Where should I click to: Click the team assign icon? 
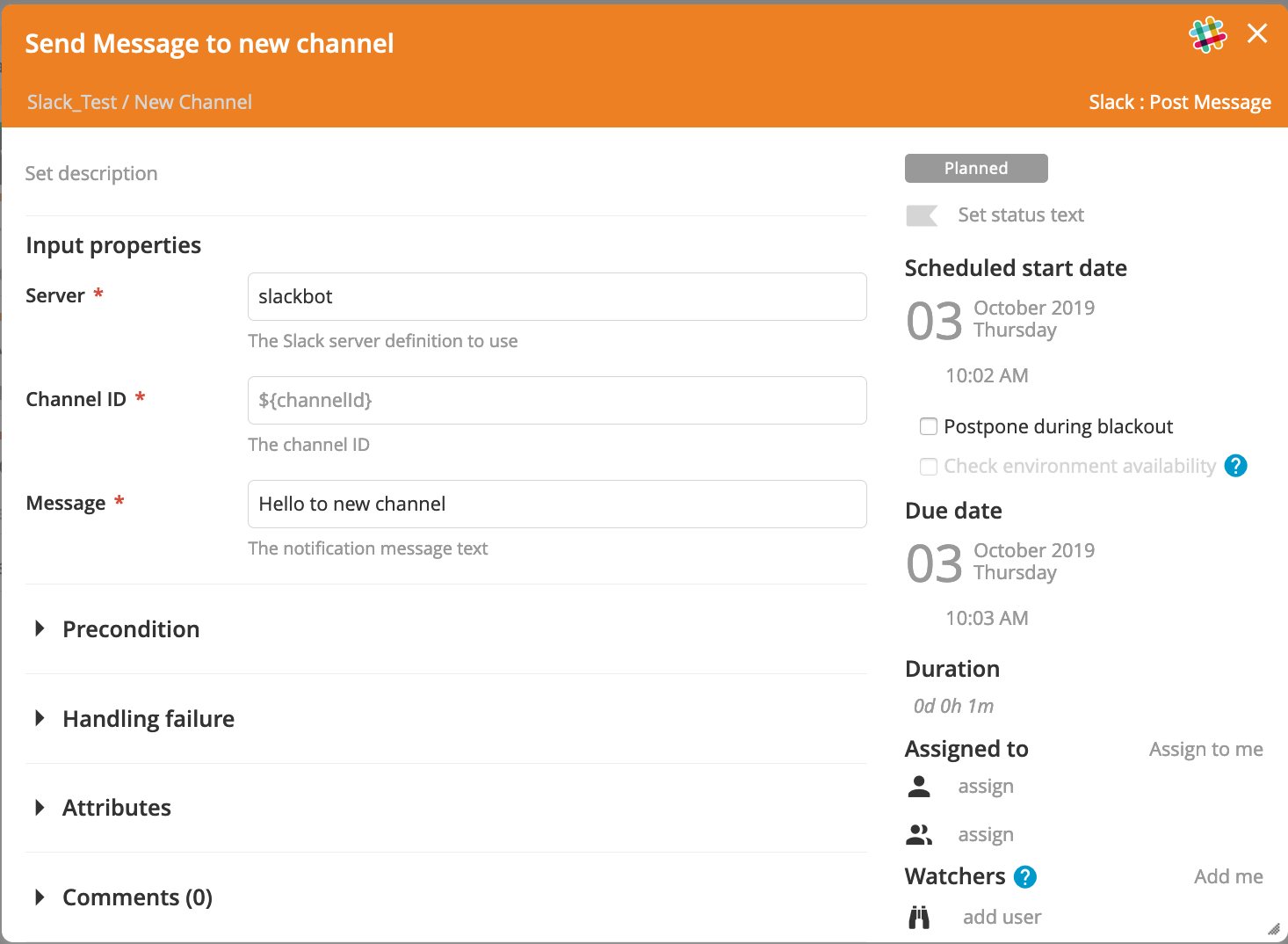(x=919, y=834)
